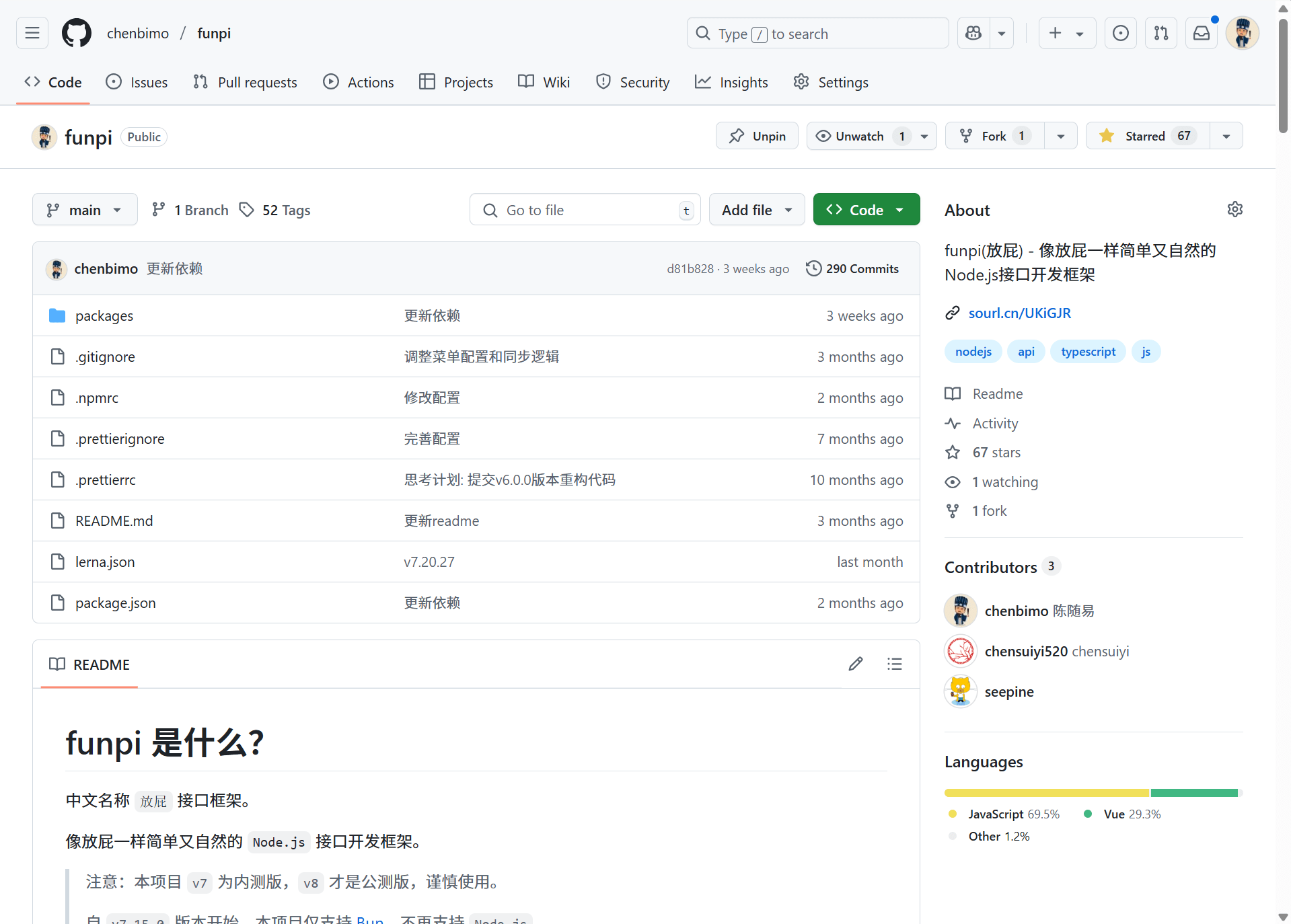Open the create-new plus dropdown

[x=1067, y=33]
